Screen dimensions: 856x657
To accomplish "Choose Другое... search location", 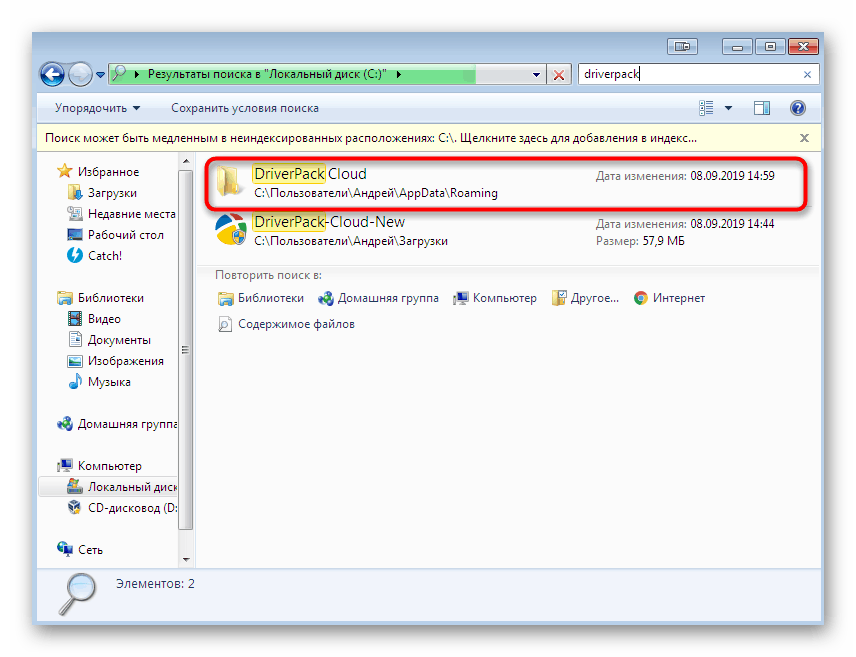I will click(585, 298).
